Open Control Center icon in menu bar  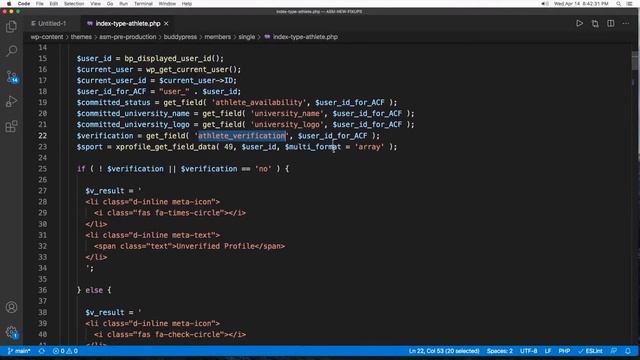pos(629,4)
